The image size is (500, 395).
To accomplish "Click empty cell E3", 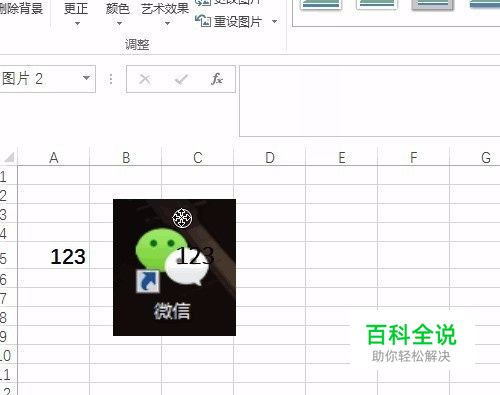I will 342,213.
